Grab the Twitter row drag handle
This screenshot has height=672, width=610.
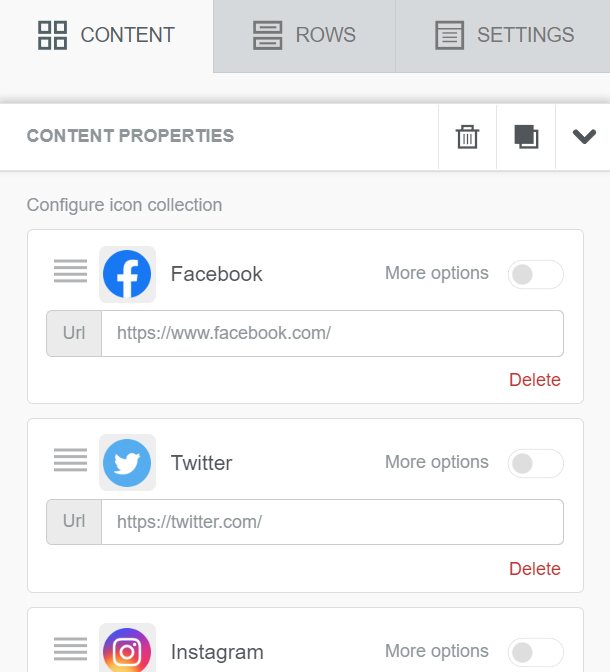[70, 460]
